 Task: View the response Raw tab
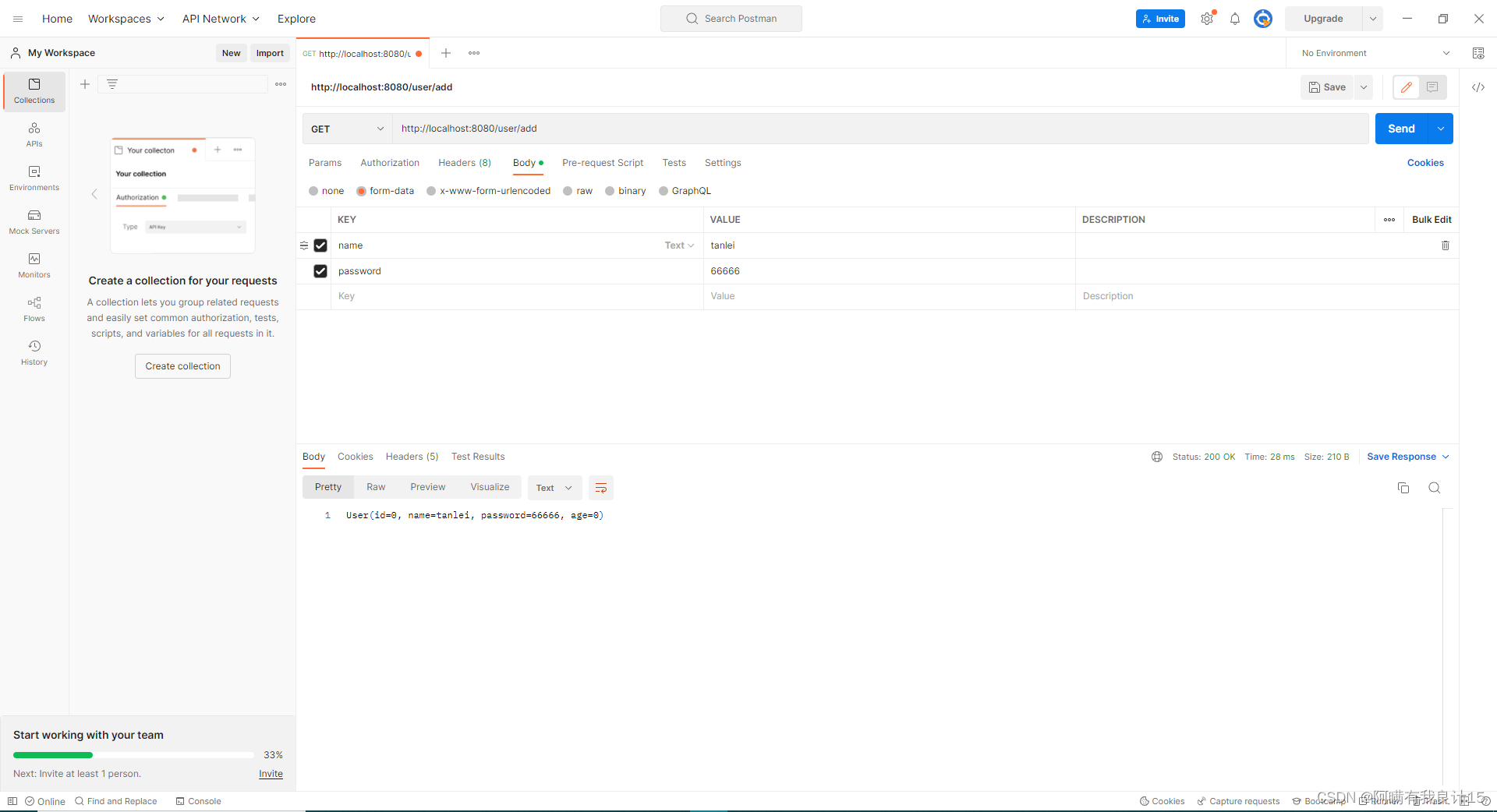(x=376, y=487)
